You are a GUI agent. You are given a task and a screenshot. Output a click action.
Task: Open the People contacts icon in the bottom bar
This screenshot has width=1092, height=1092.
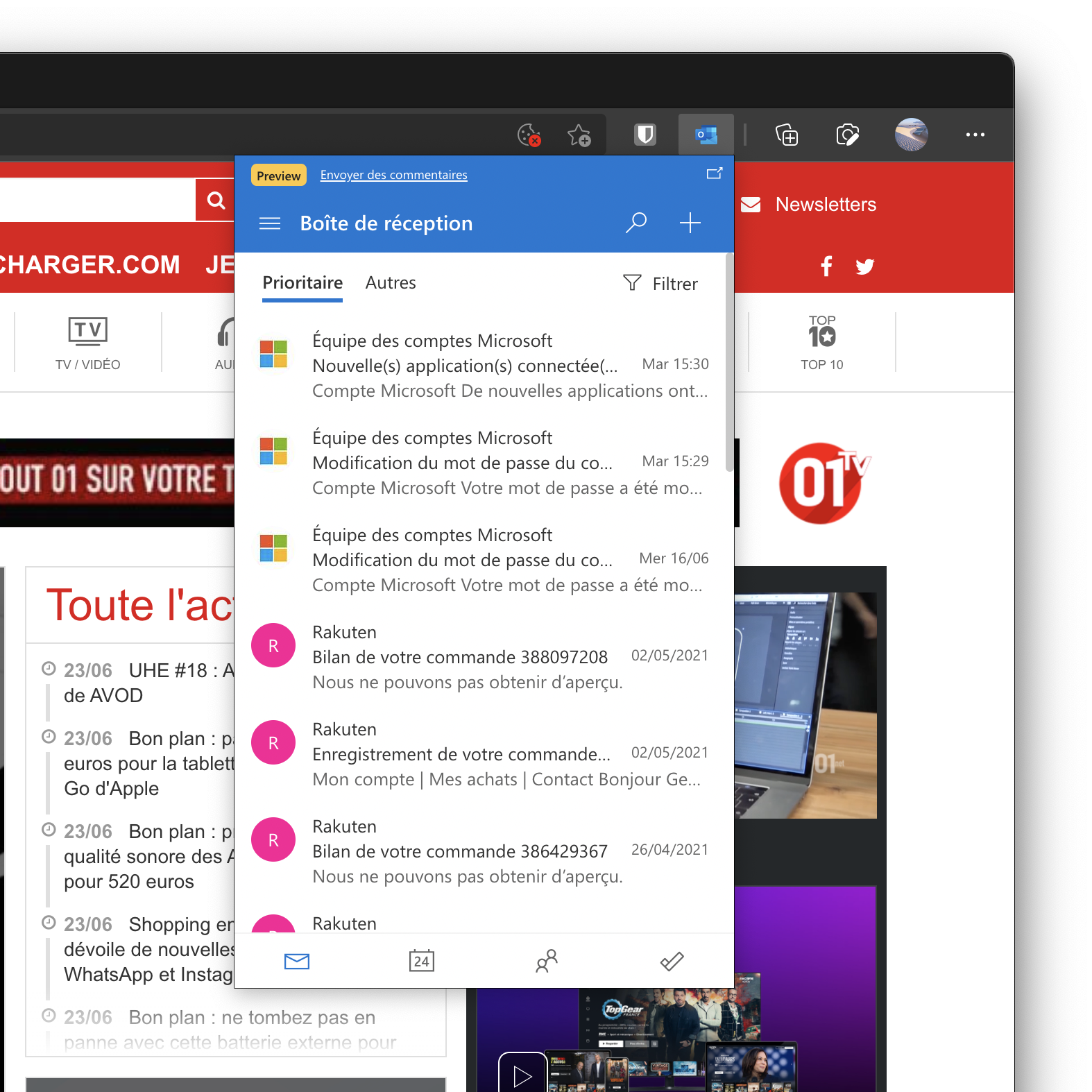pos(547,961)
